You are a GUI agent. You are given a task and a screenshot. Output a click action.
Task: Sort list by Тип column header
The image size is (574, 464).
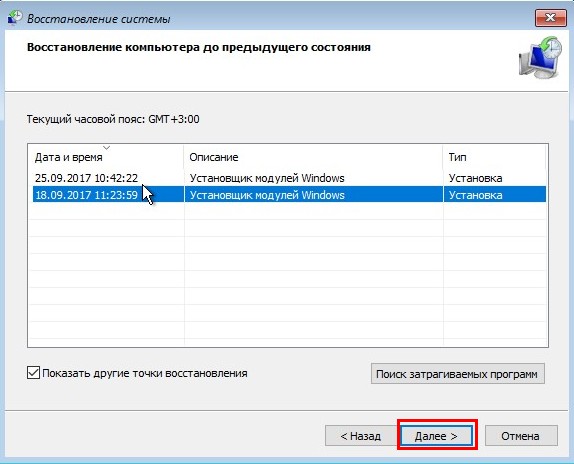[494, 157]
